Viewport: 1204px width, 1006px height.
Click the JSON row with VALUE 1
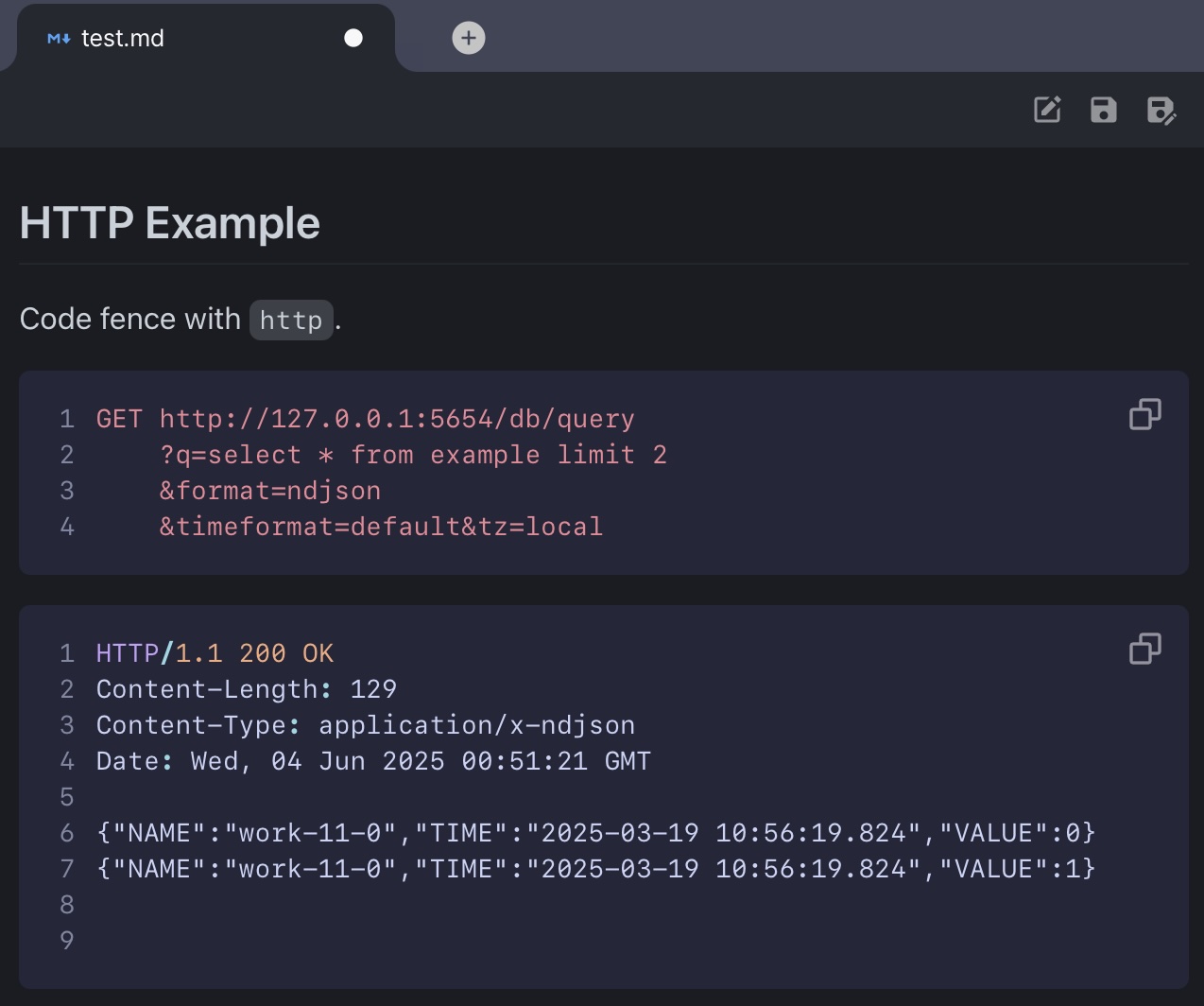tap(595, 869)
